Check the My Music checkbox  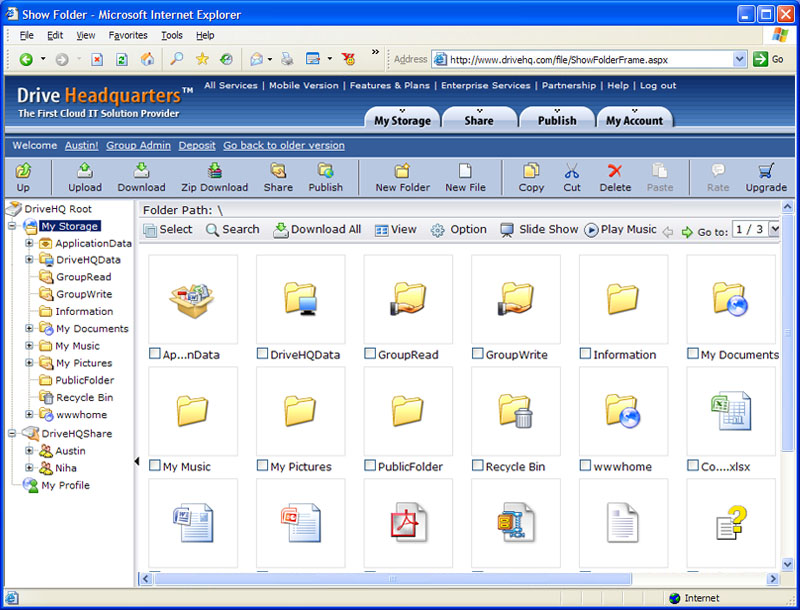click(155, 465)
